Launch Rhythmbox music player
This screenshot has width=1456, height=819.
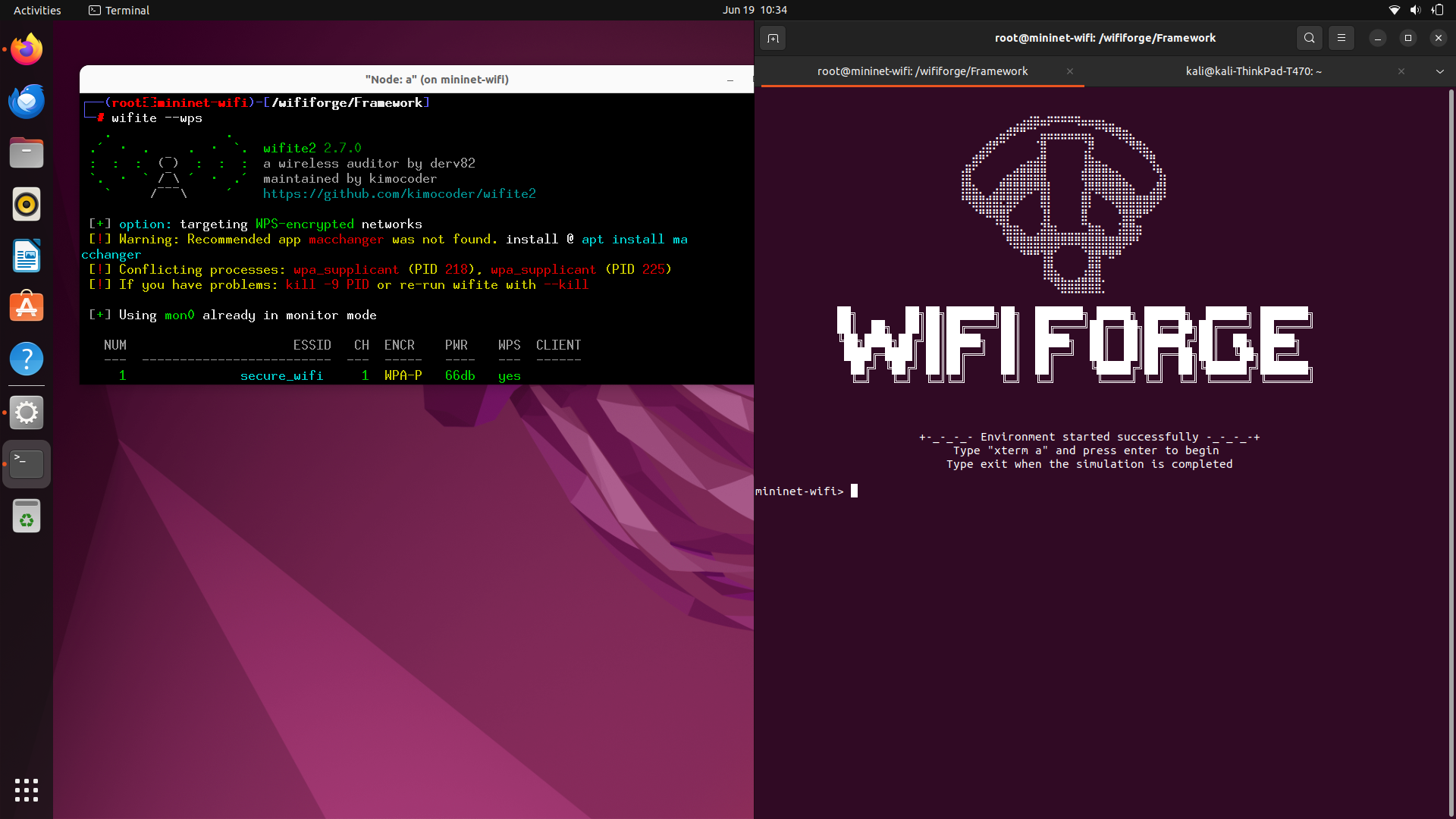point(27,205)
